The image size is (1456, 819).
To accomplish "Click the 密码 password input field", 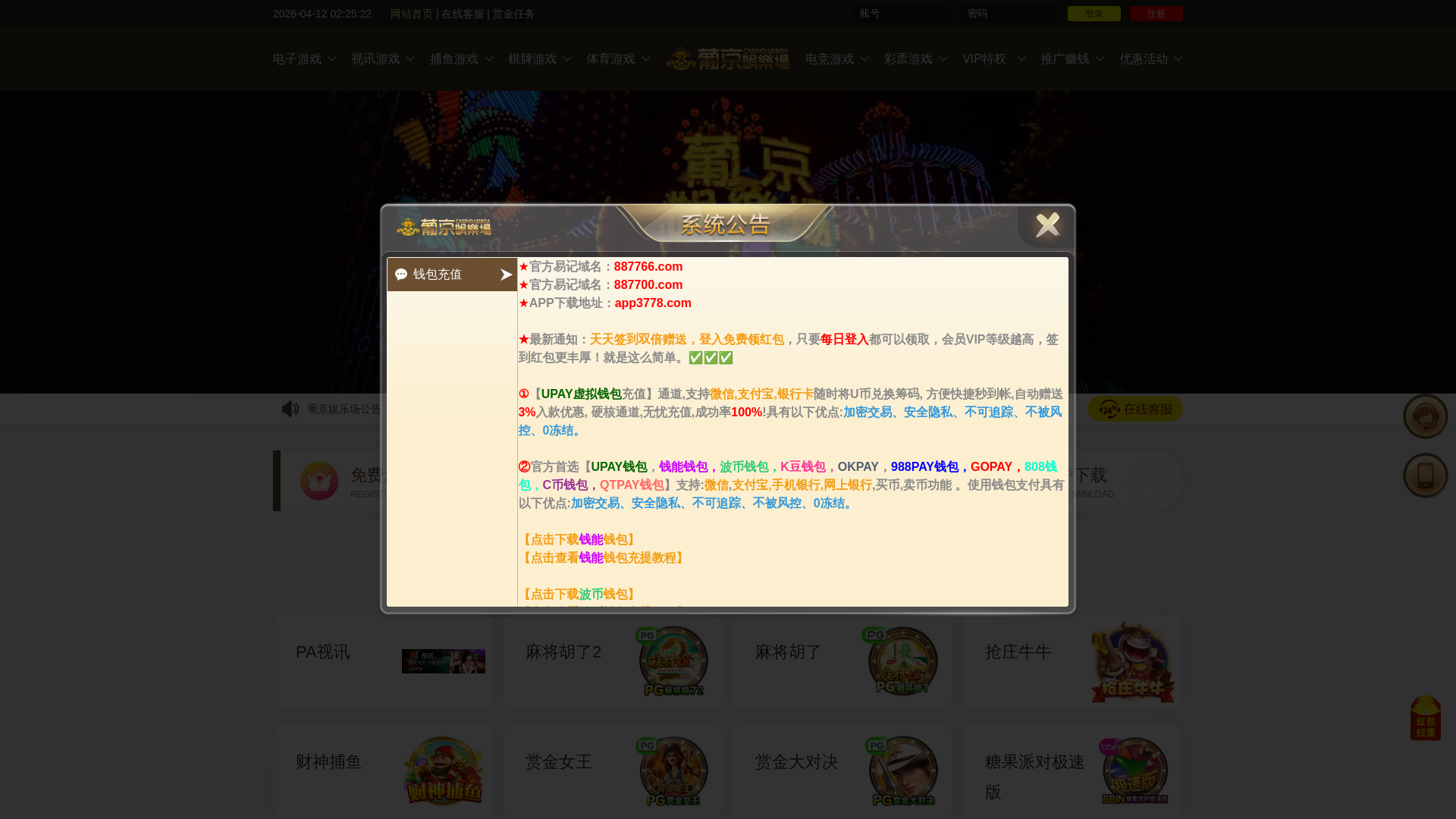I will tap(1009, 14).
